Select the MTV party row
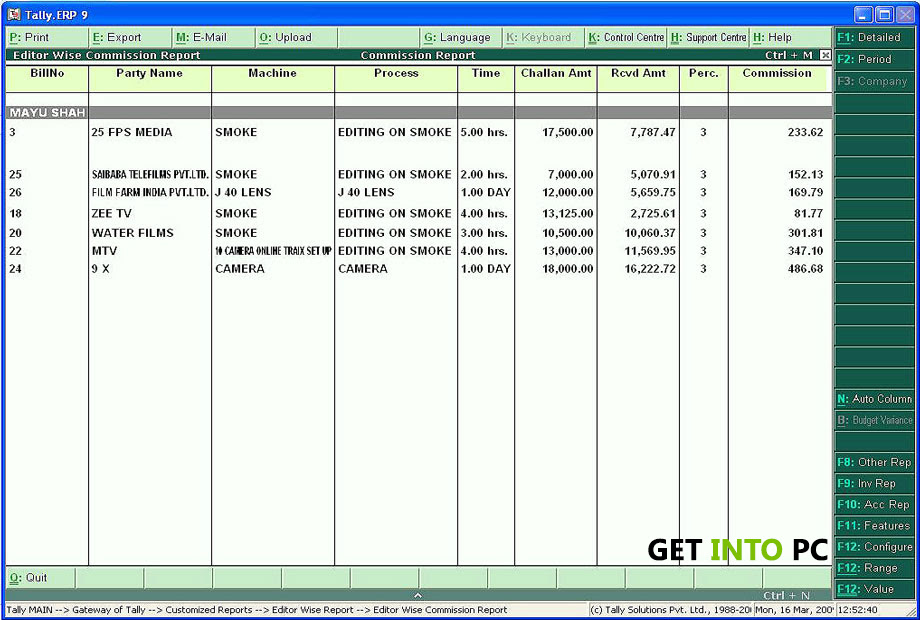The width and height of the screenshot is (920, 620). point(419,251)
